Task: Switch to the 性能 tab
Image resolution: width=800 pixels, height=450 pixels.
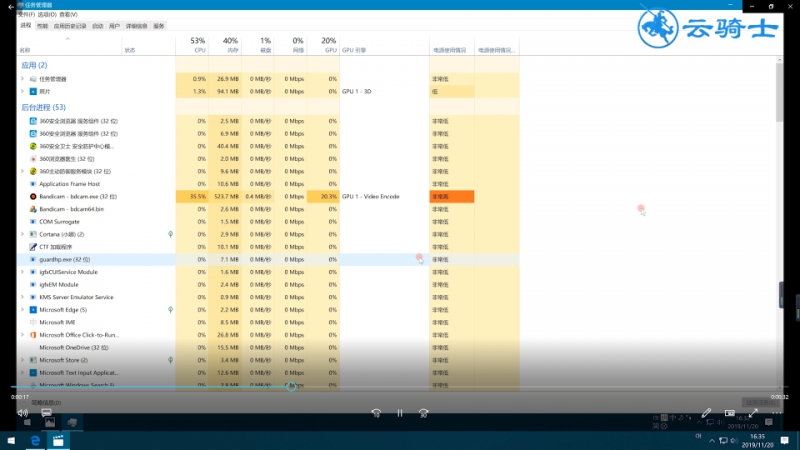Action: (42, 26)
